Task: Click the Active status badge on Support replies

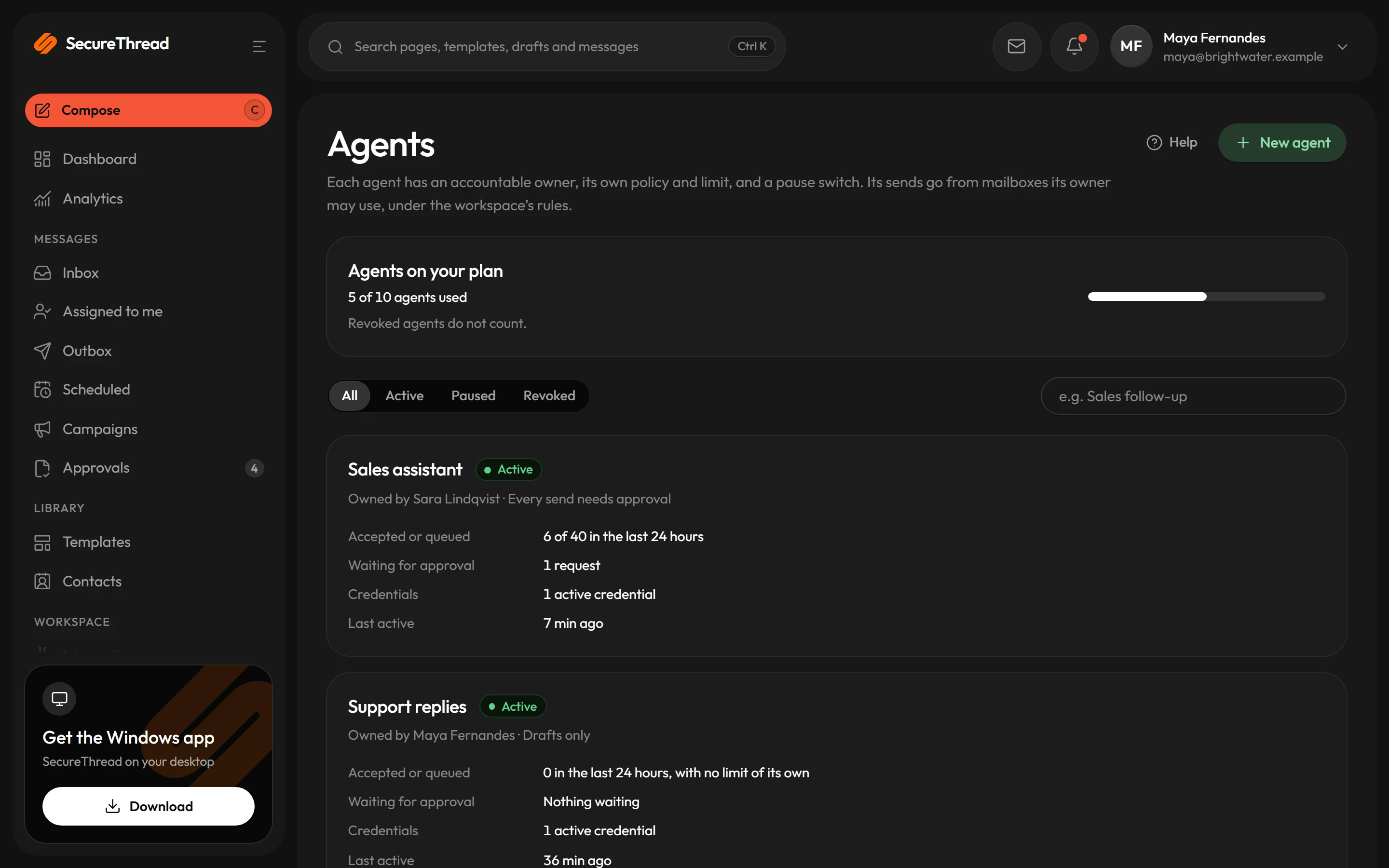Action: (x=513, y=706)
